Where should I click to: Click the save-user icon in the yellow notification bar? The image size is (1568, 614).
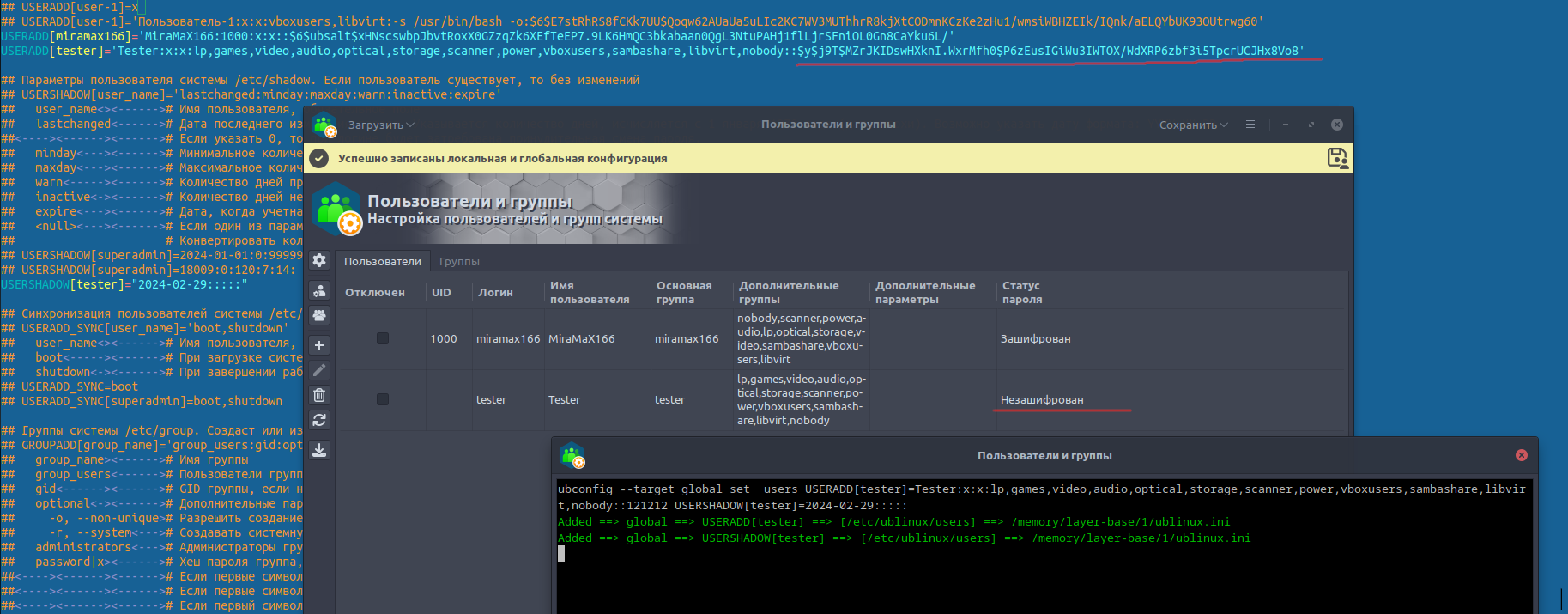point(1336,158)
